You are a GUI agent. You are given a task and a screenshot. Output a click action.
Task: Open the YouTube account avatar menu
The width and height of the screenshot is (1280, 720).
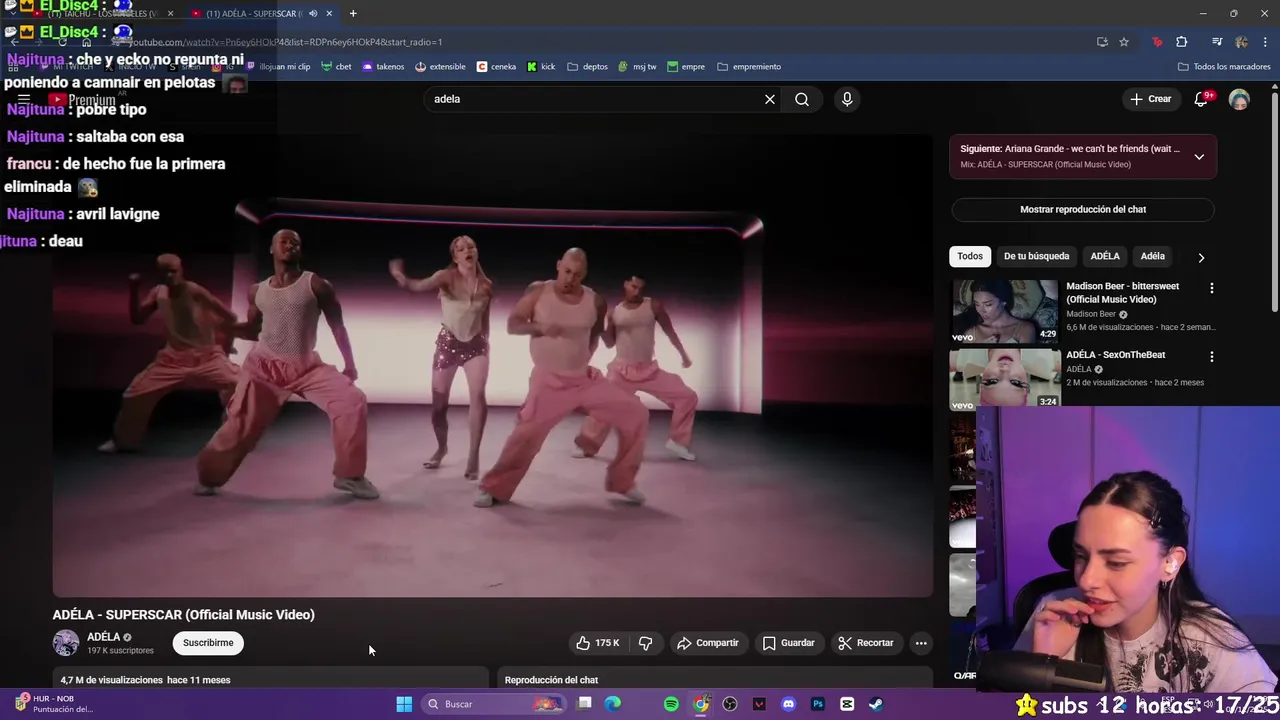[x=1239, y=99]
